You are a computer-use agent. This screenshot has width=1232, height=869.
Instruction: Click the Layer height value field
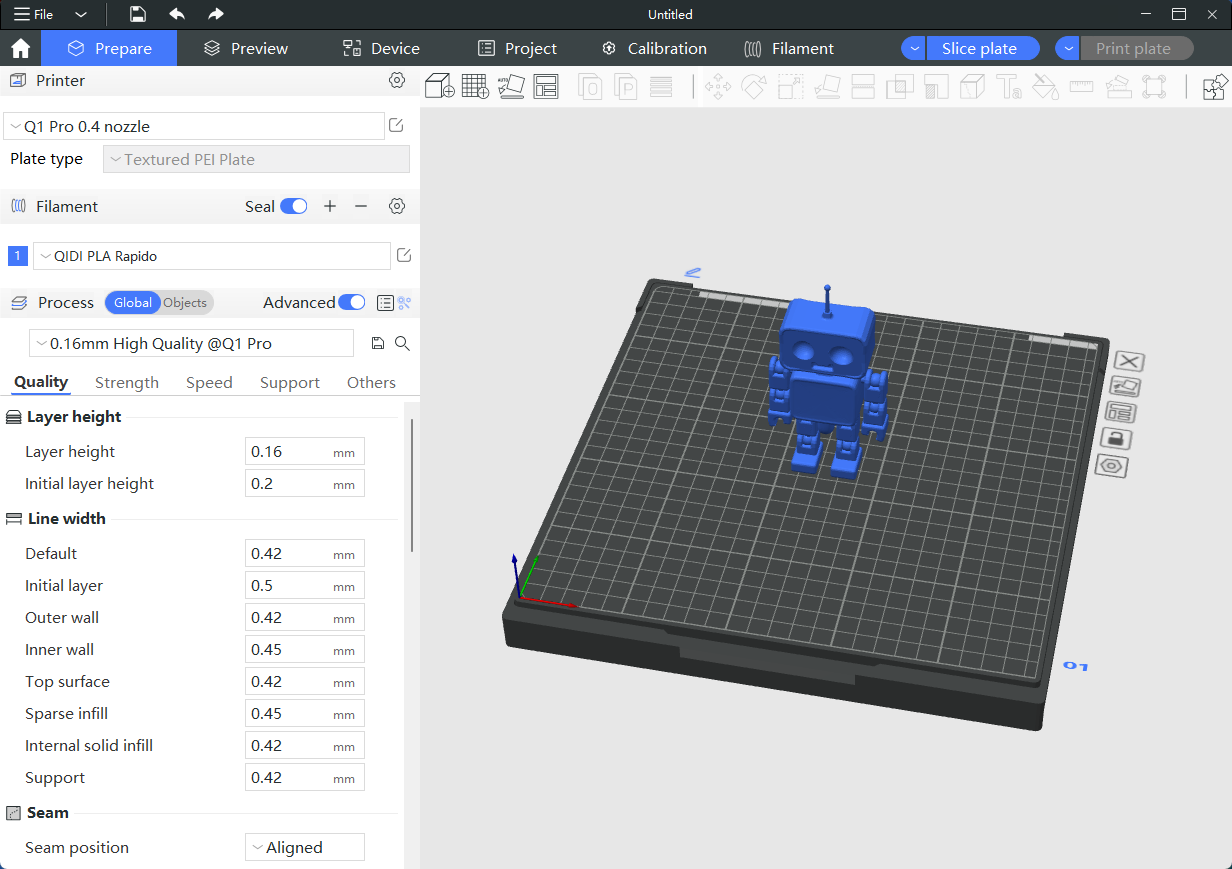pos(305,451)
